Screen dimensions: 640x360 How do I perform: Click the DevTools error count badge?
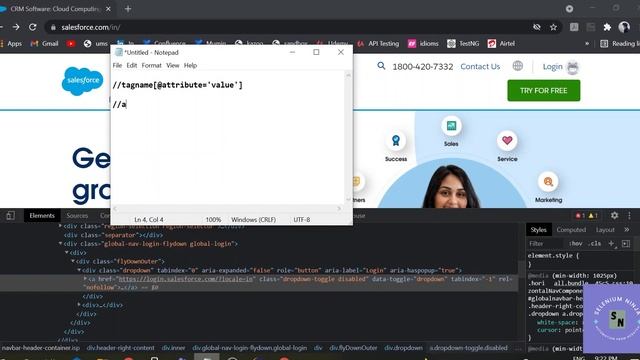coord(580,216)
